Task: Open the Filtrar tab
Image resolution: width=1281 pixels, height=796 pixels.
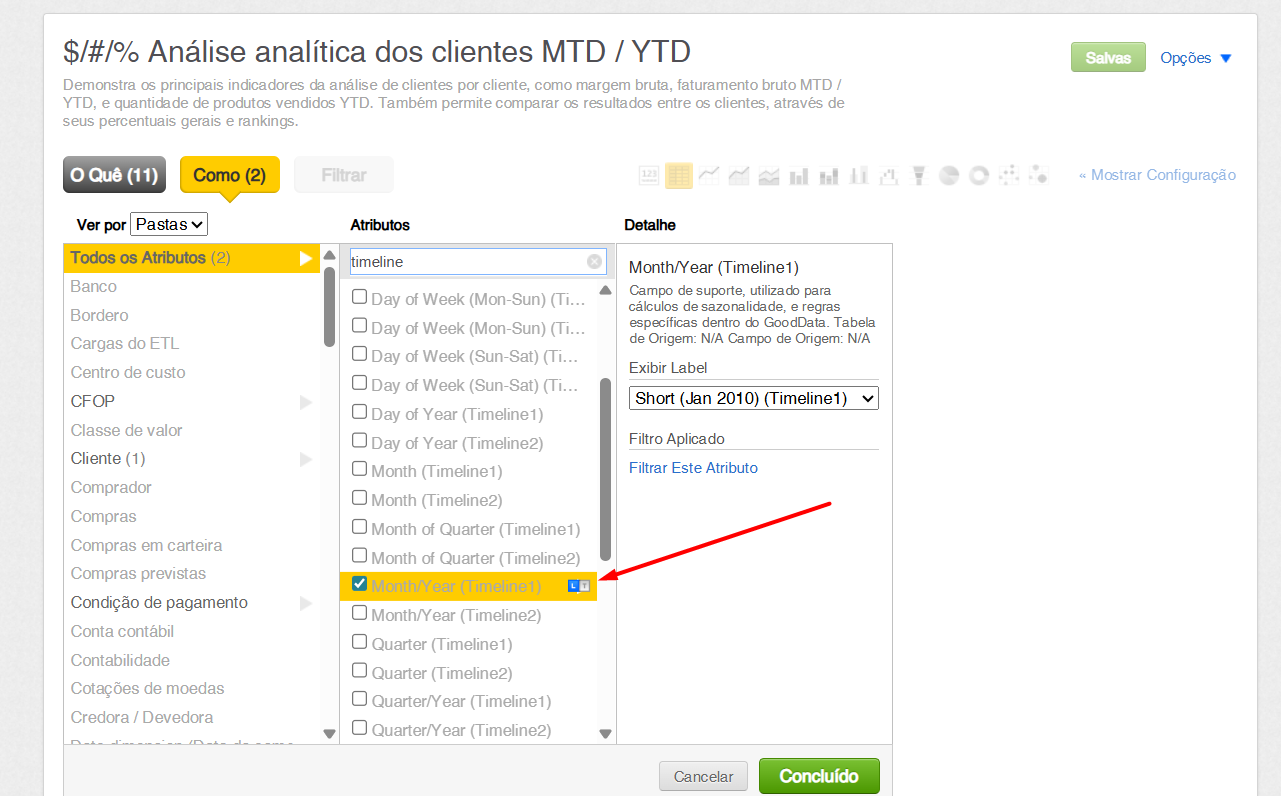Action: coord(343,175)
